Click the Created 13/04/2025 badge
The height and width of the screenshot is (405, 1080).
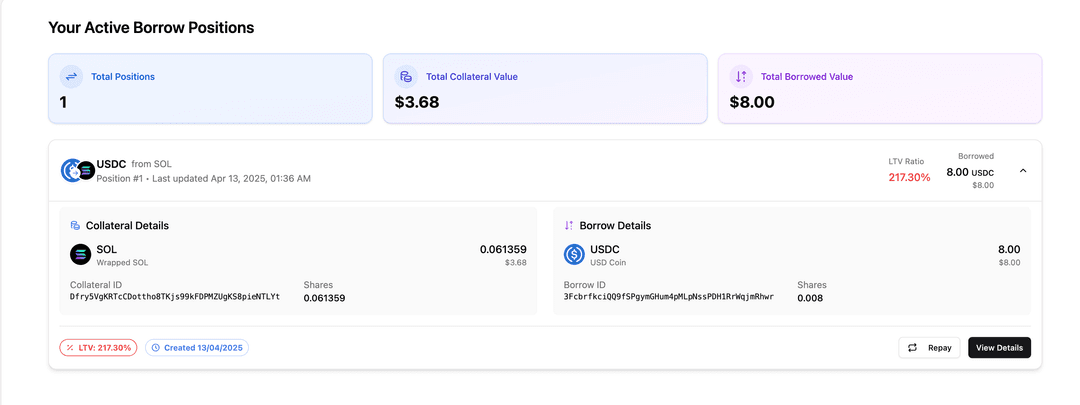(197, 348)
